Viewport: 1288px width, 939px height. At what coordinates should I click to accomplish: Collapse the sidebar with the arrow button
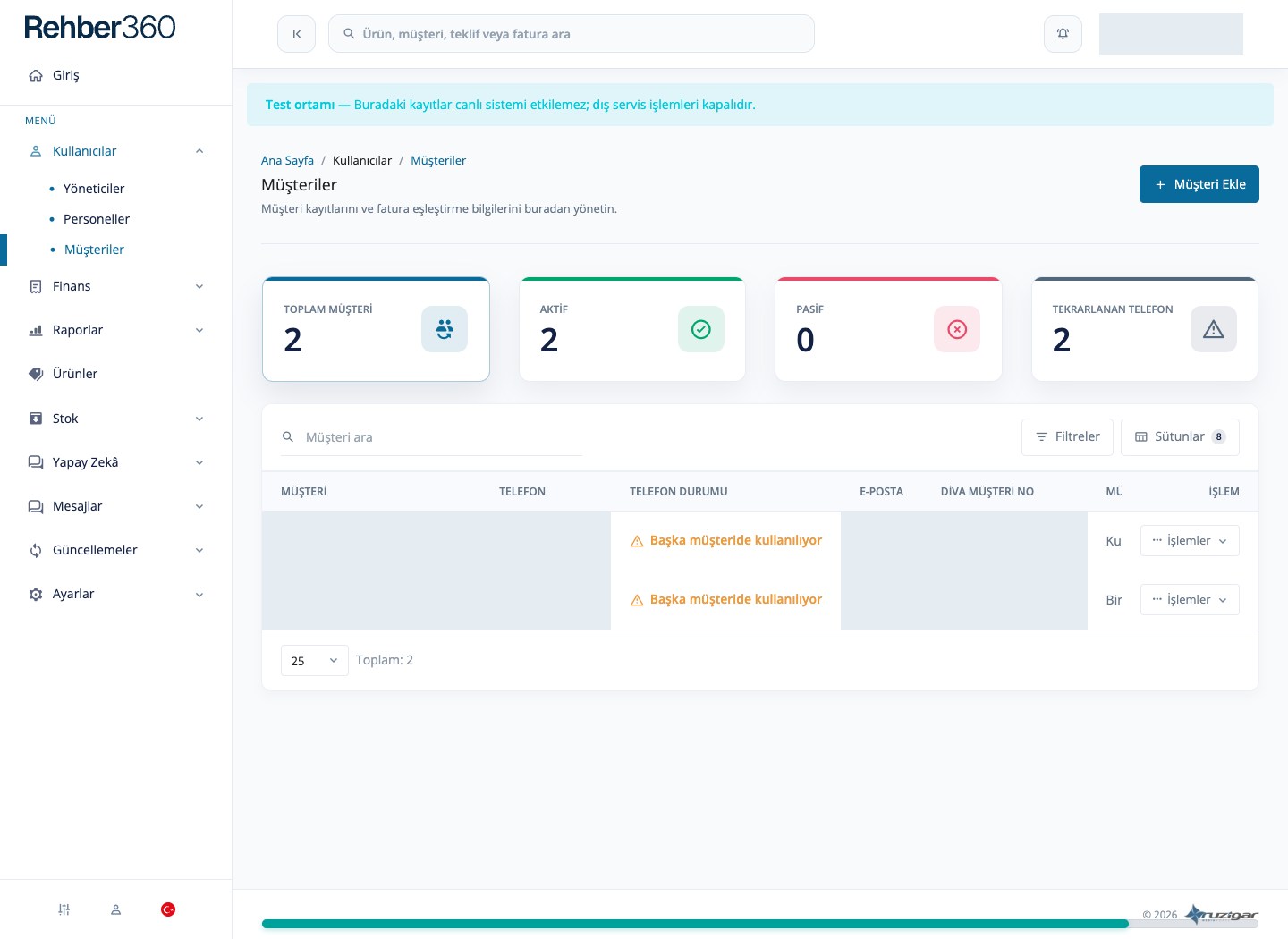[296, 34]
